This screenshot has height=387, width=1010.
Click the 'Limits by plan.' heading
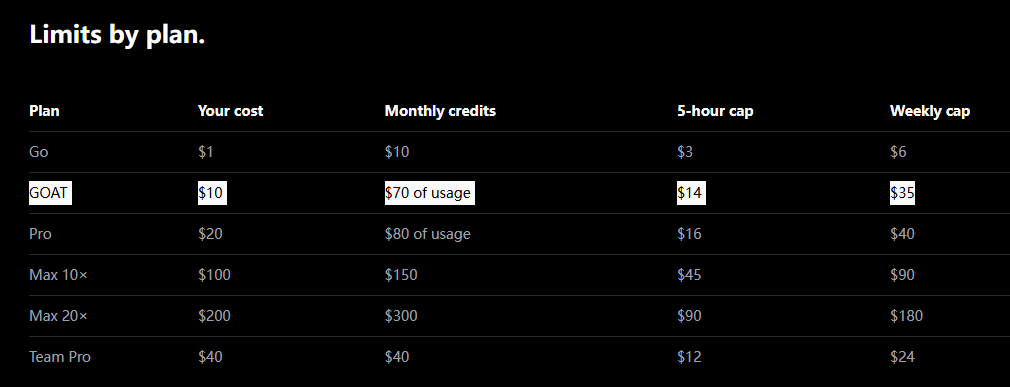[117, 35]
